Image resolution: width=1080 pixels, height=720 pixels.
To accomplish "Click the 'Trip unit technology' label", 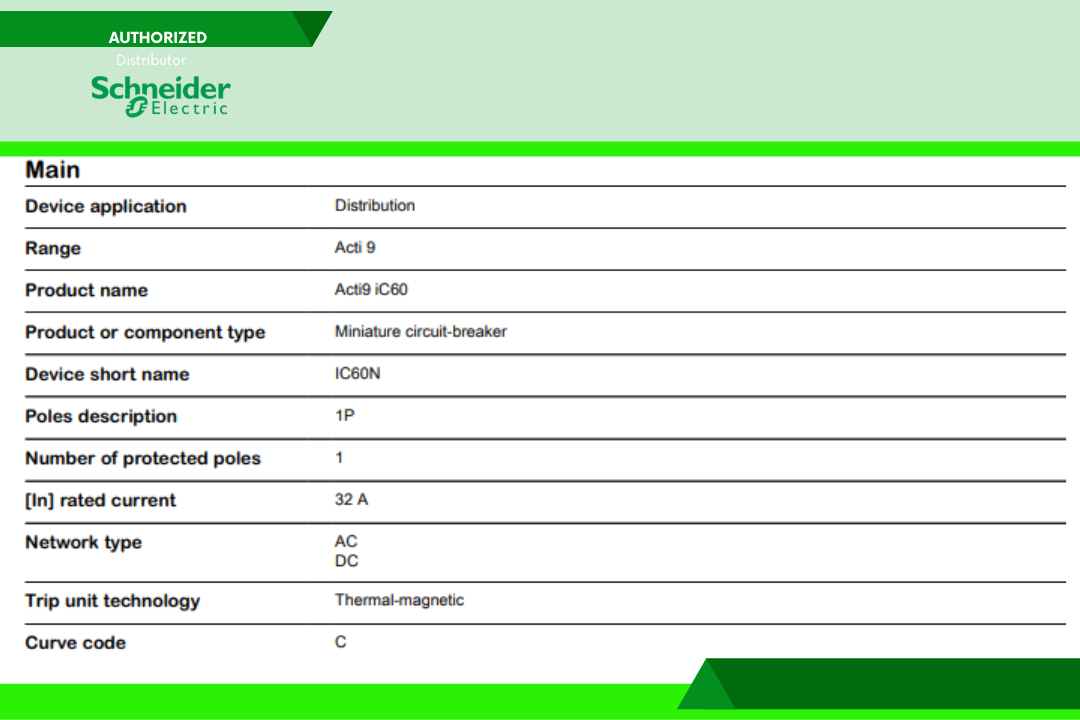I will (x=113, y=601).
